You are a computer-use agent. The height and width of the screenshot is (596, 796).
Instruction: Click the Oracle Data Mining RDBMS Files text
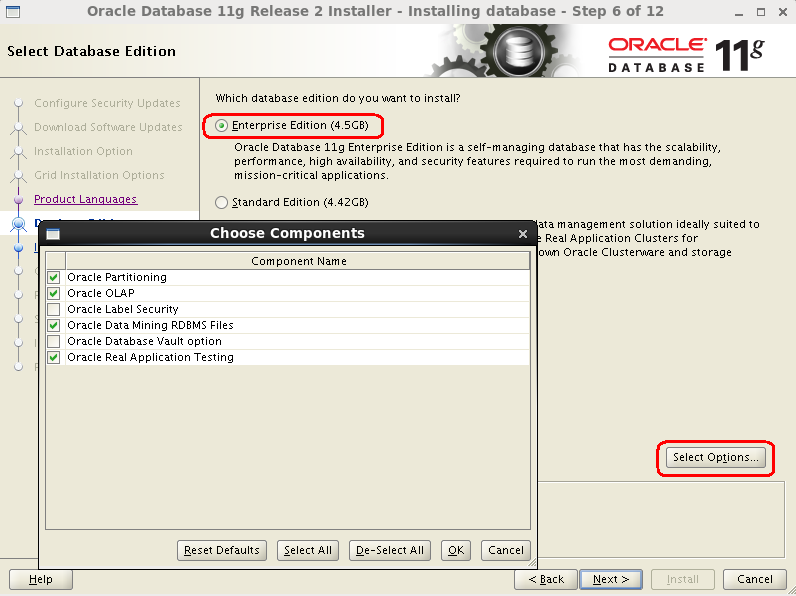pos(150,325)
